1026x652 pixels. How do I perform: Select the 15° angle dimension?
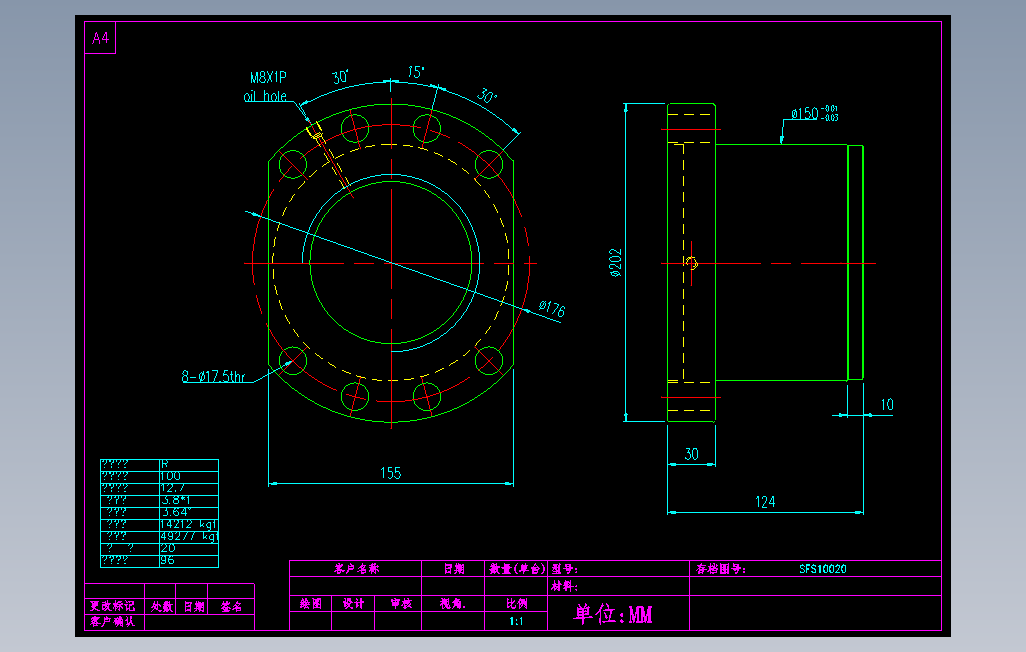[x=416, y=71]
